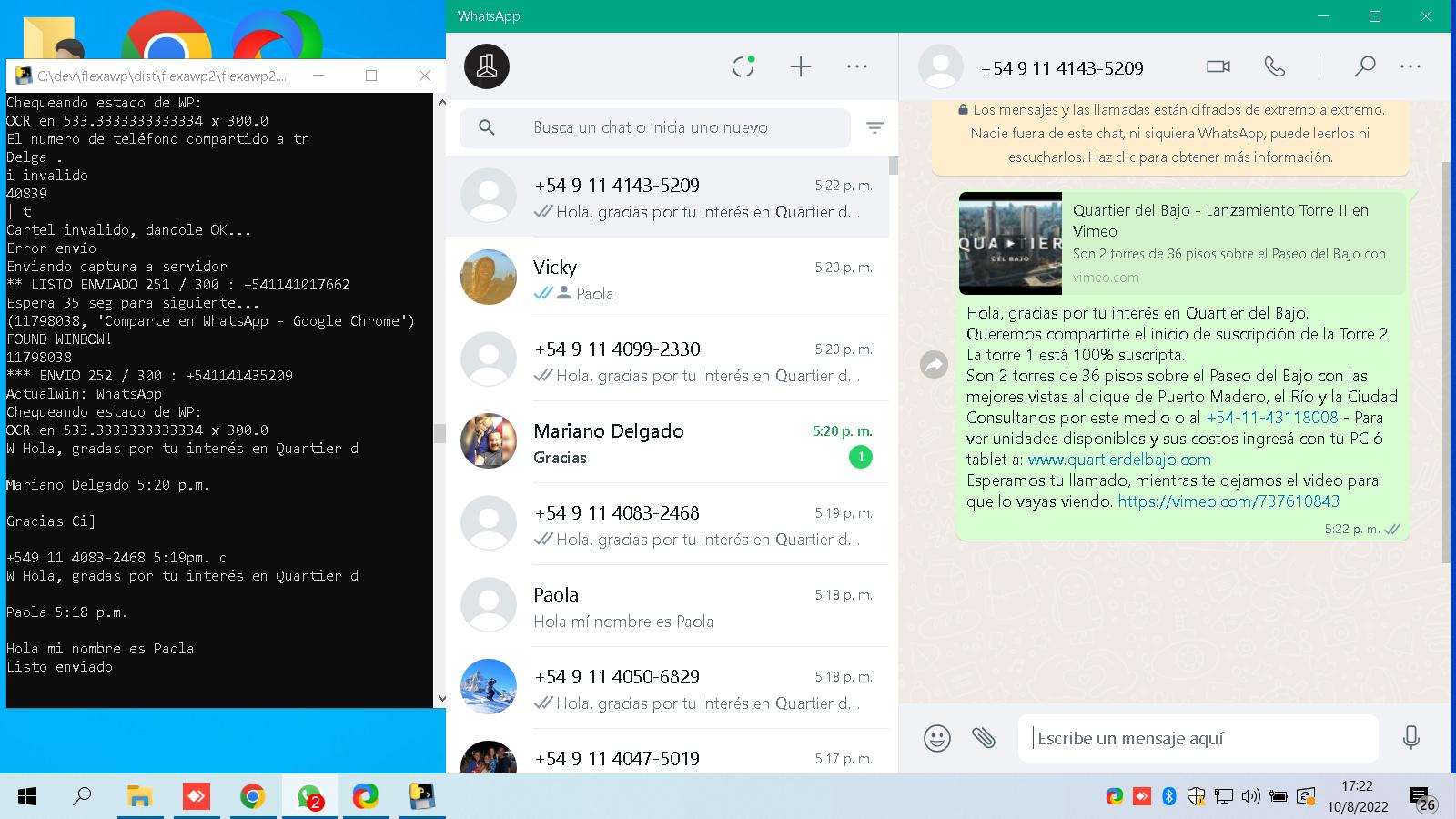
Task: Click the Bluetooth tray icon
Action: click(1169, 797)
